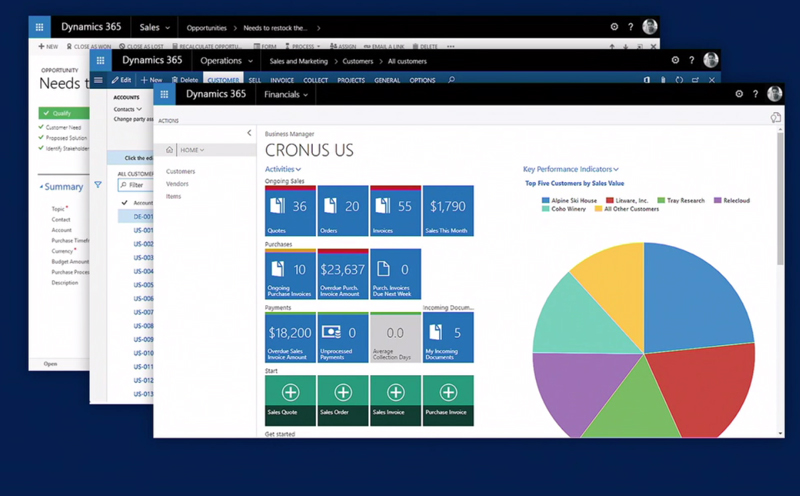Open the app launcher in Sales window
The image size is (800, 496).
click(x=39, y=27)
